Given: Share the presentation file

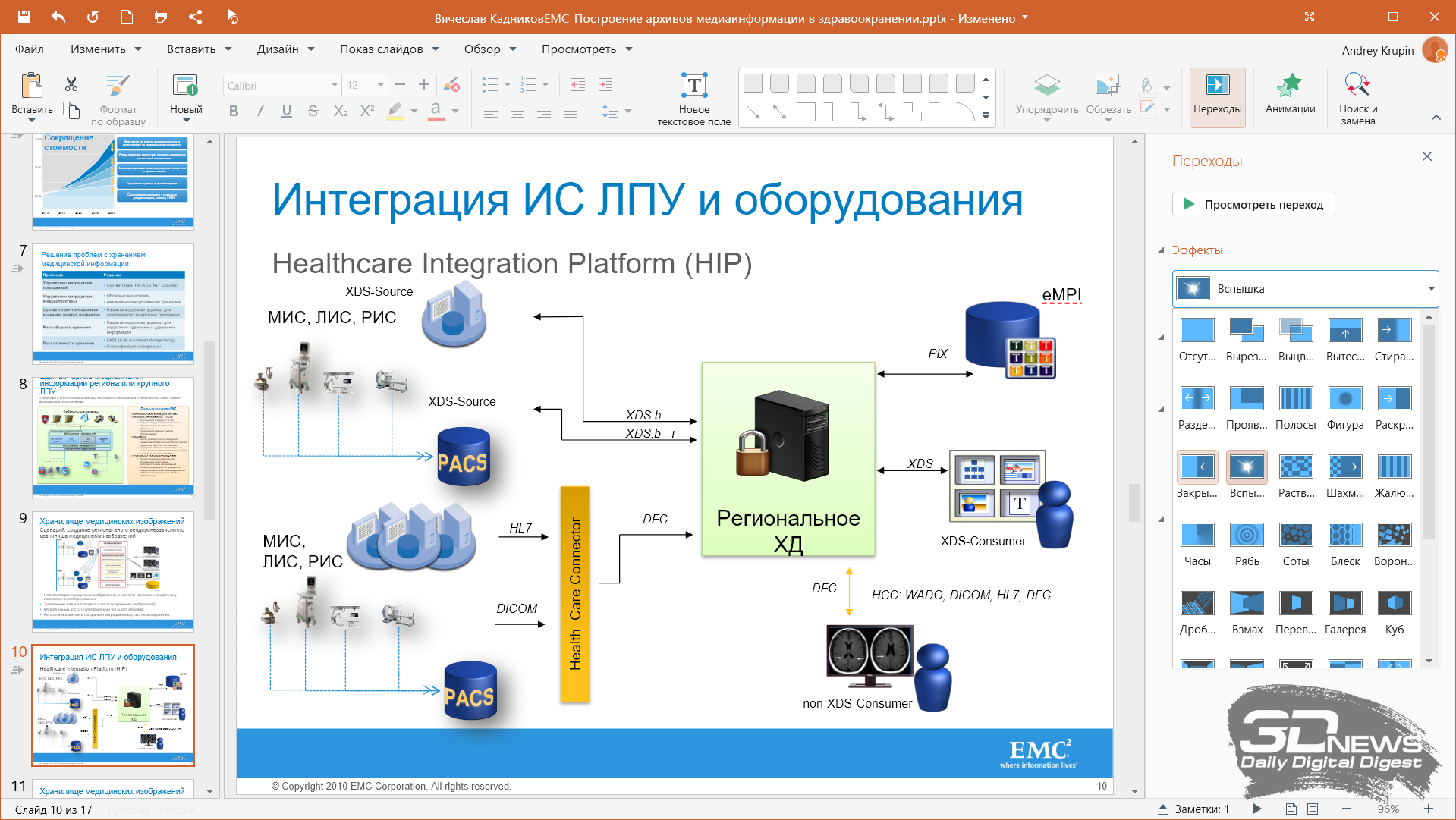Looking at the screenshot, I should pyautogui.click(x=195, y=17).
